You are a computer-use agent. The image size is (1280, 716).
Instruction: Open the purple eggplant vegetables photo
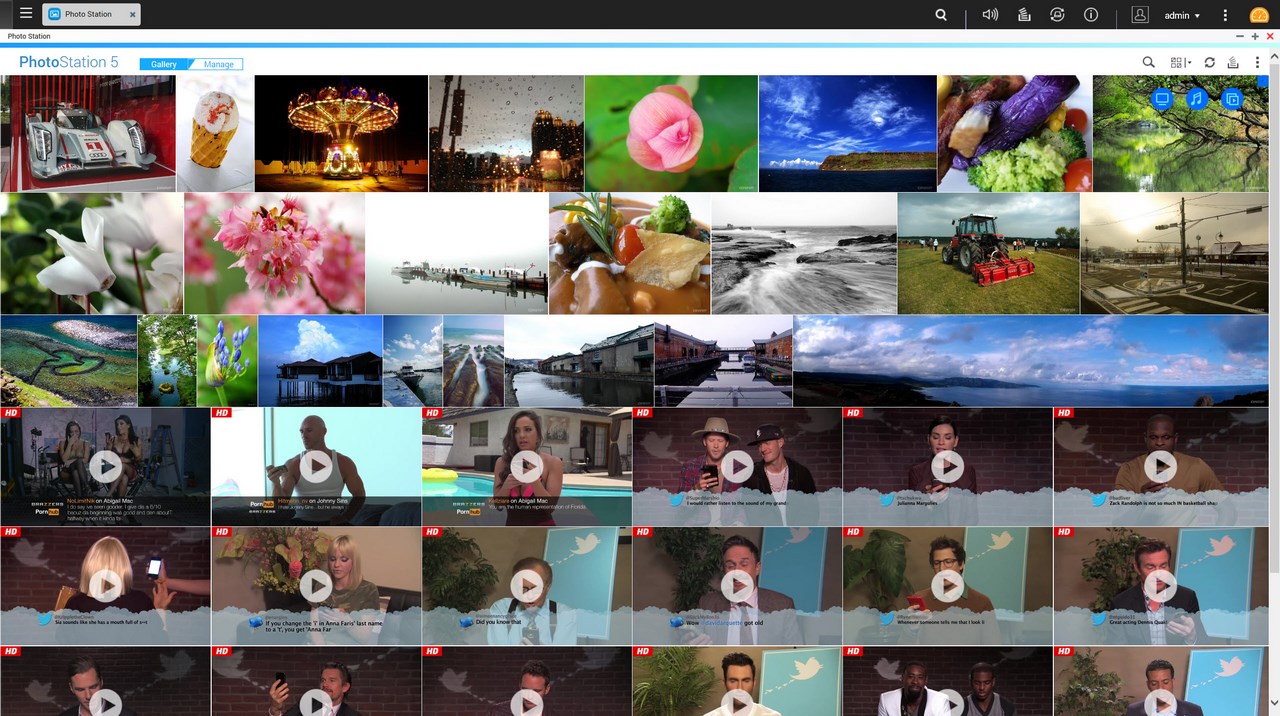(x=1015, y=134)
